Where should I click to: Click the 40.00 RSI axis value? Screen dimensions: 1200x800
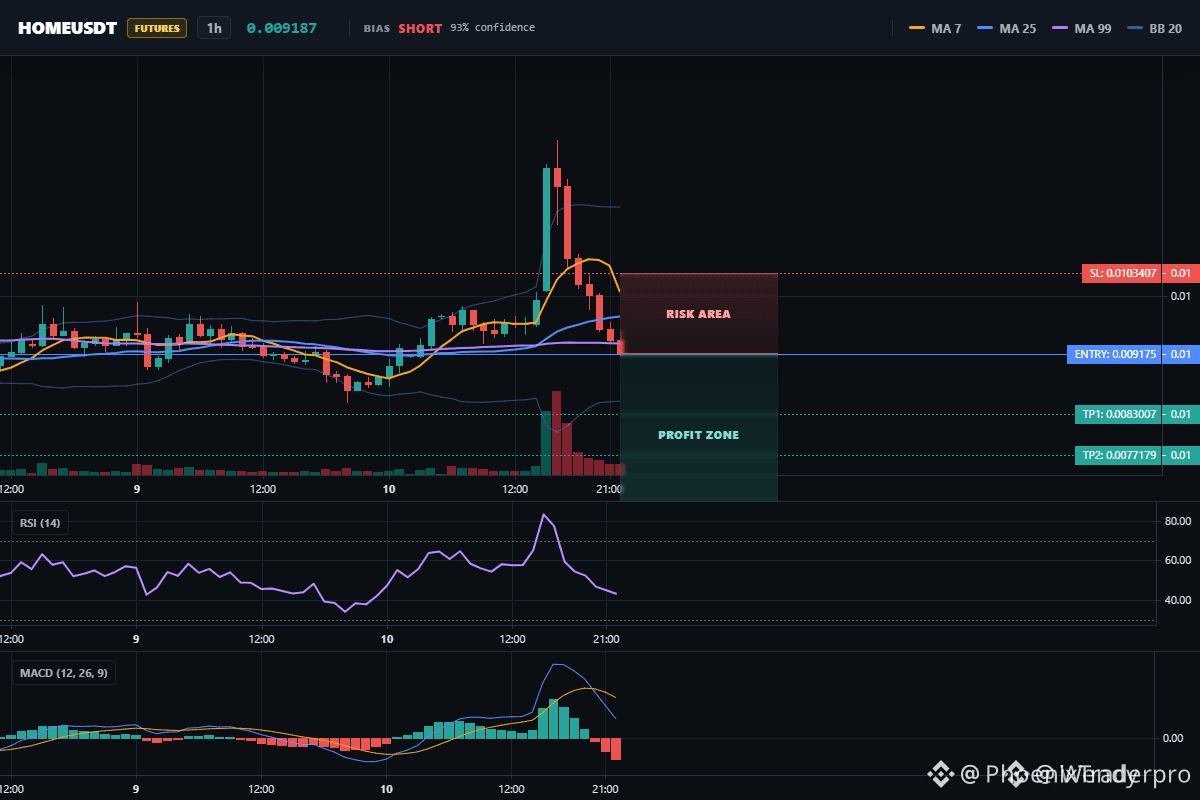coord(1178,600)
